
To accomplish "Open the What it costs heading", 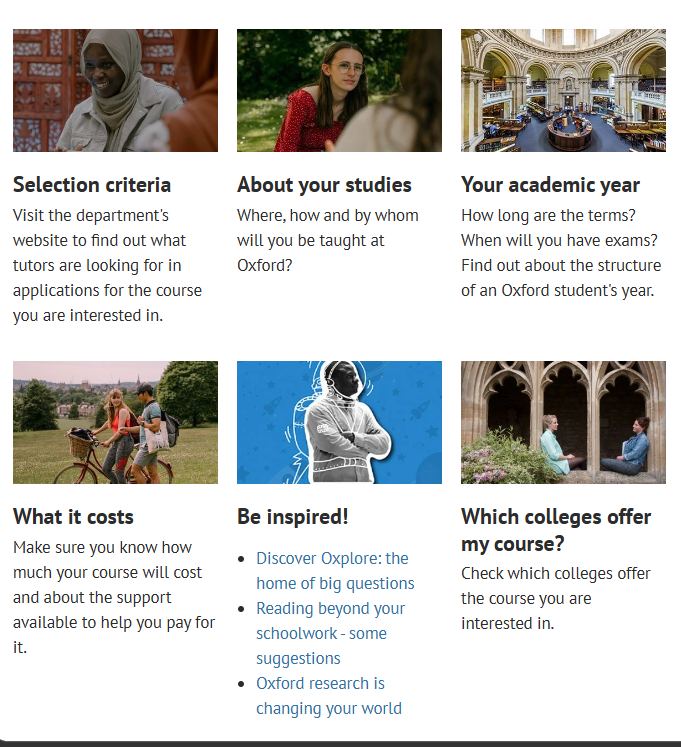I will click(x=73, y=517).
